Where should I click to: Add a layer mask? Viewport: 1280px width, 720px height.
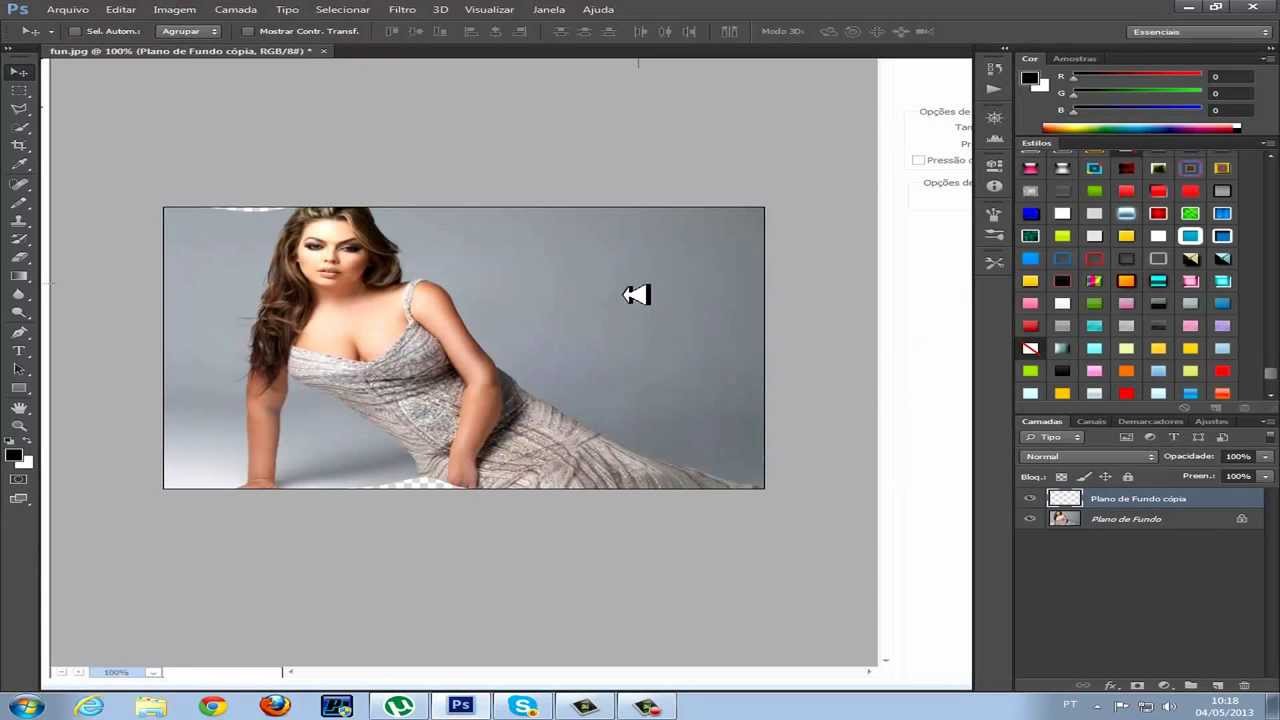pos(1137,686)
